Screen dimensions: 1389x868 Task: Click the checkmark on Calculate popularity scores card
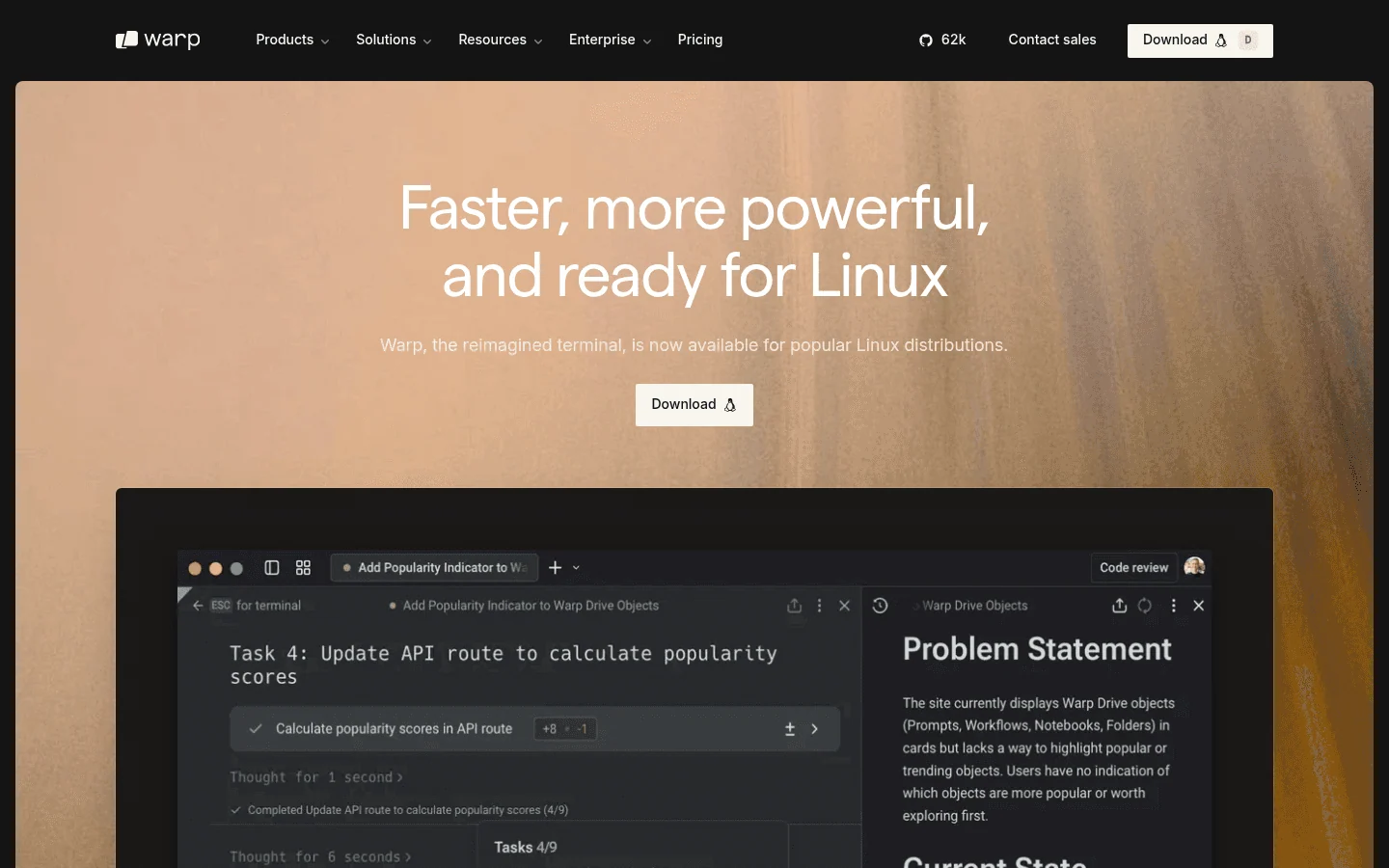click(x=256, y=729)
